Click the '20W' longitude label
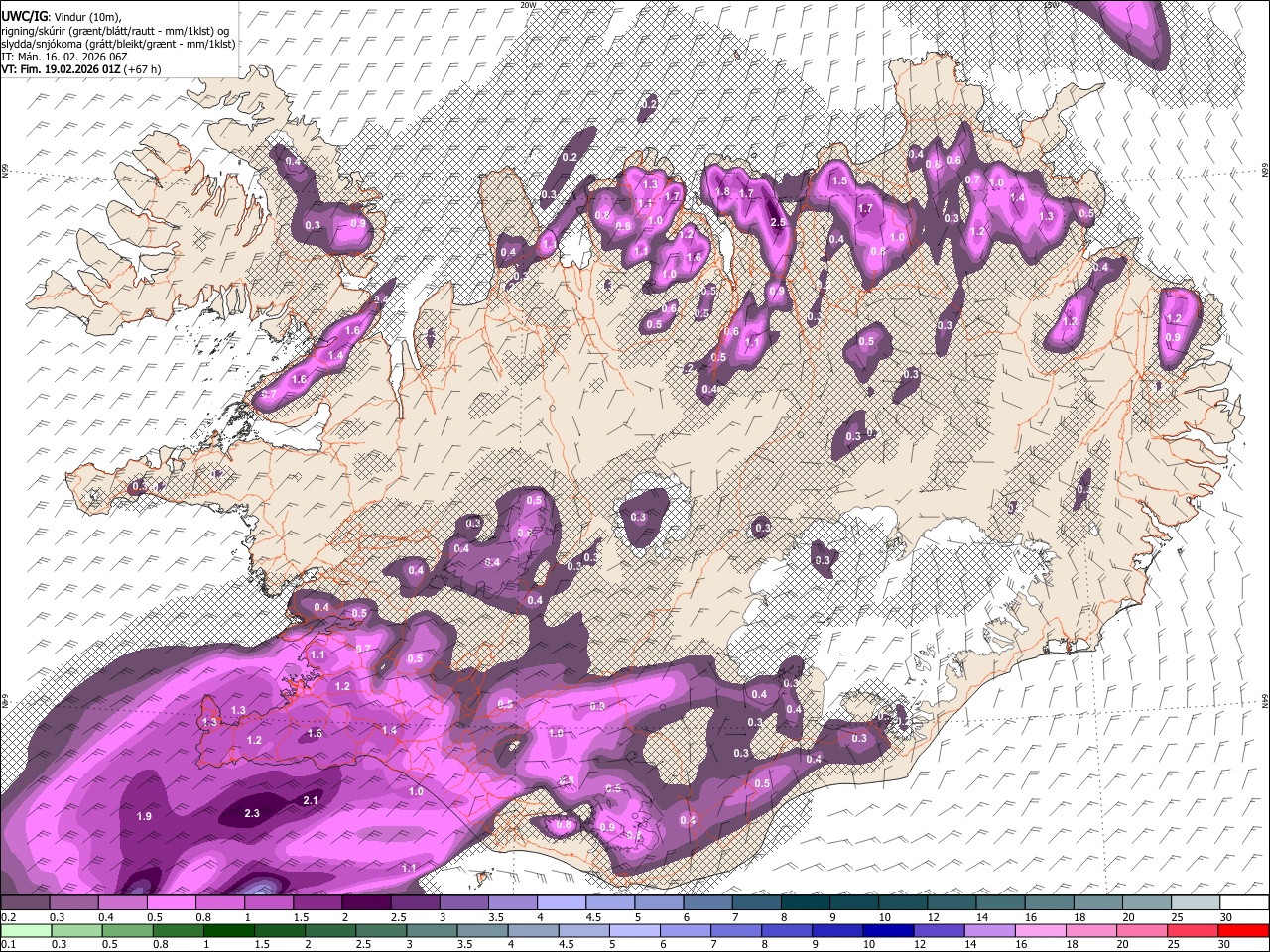This screenshot has height=952, width=1270. (528, 5)
